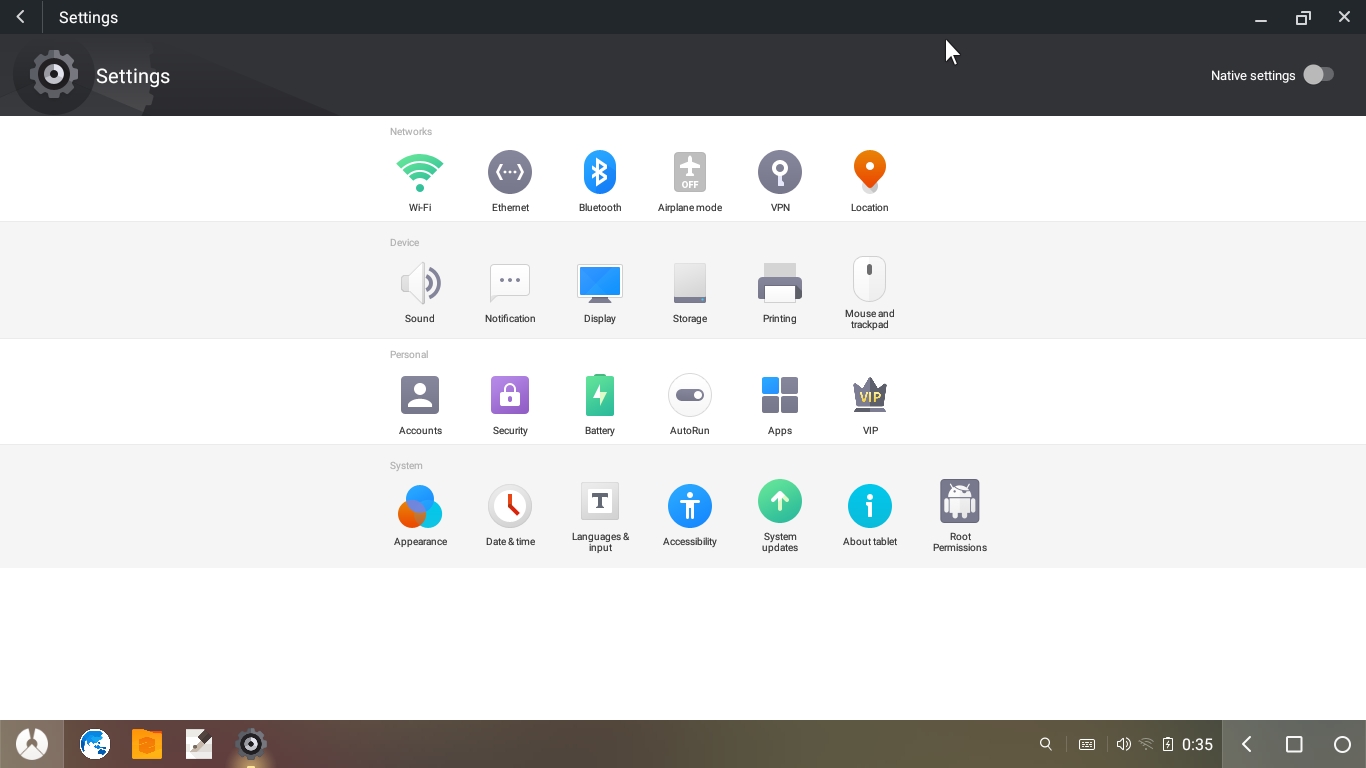Click the volume icon in system tray
The image size is (1366, 768).
point(1123,744)
